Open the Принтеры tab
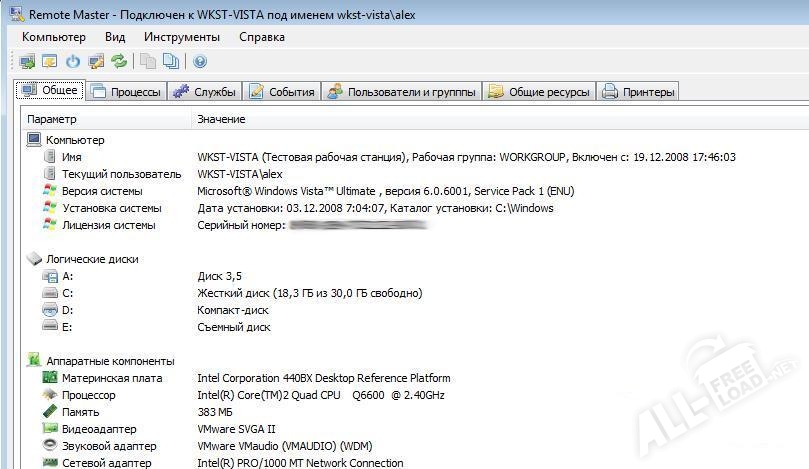The width and height of the screenshot is (809, 469). 639,92
